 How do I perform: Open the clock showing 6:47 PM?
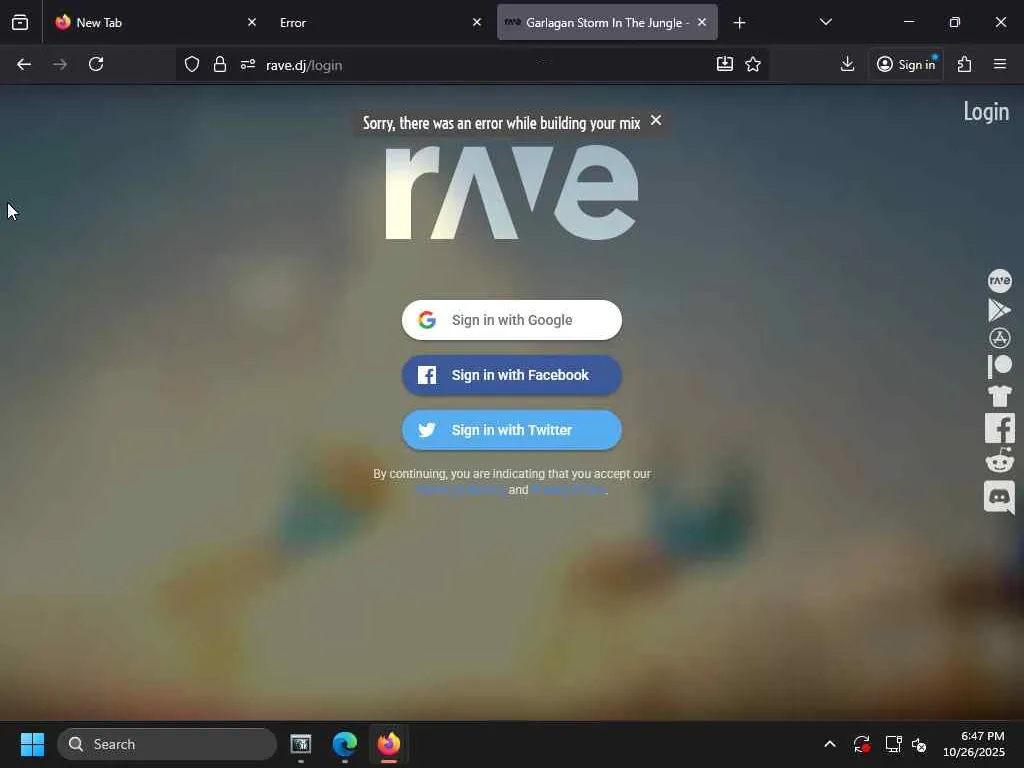[x=974, y=744]
